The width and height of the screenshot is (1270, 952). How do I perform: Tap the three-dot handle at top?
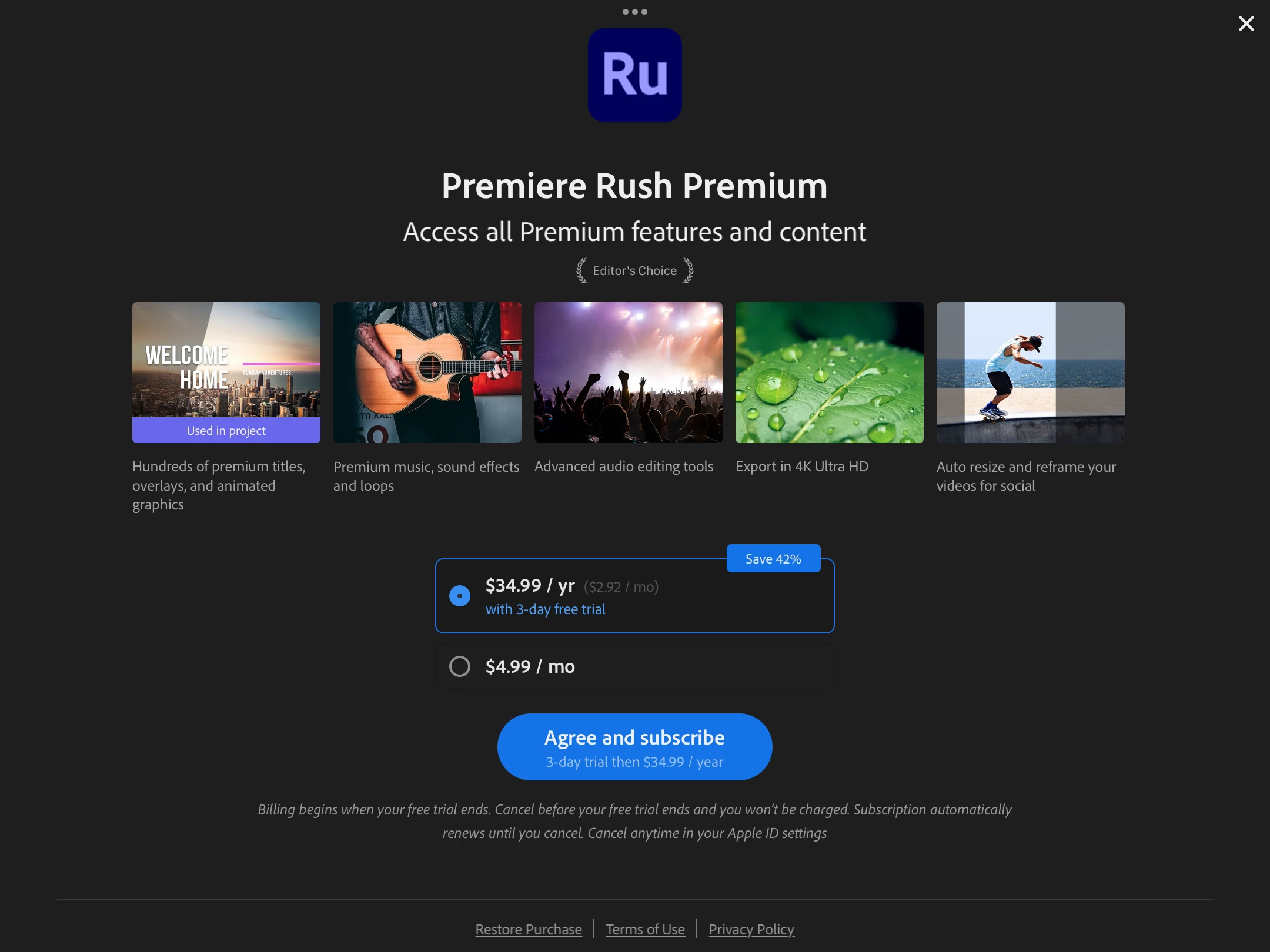tap(635, 12)
